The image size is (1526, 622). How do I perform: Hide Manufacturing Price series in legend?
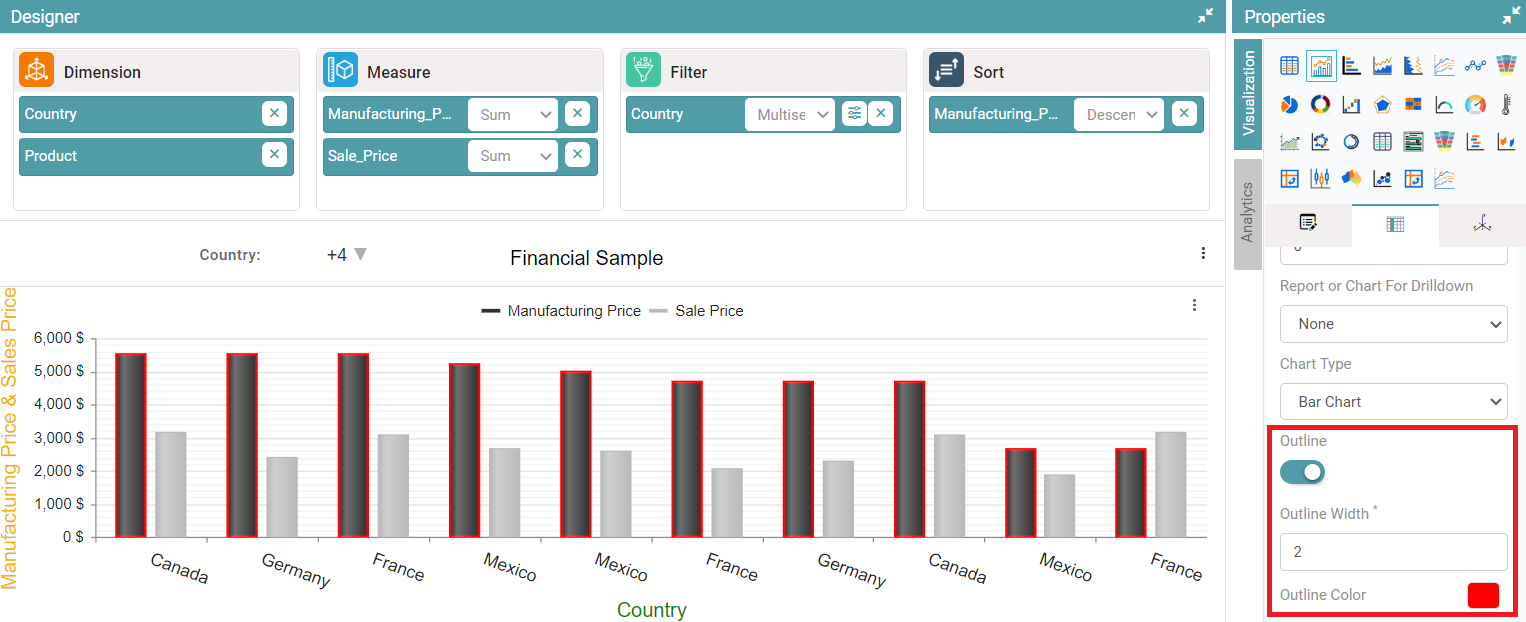point(561,311)
